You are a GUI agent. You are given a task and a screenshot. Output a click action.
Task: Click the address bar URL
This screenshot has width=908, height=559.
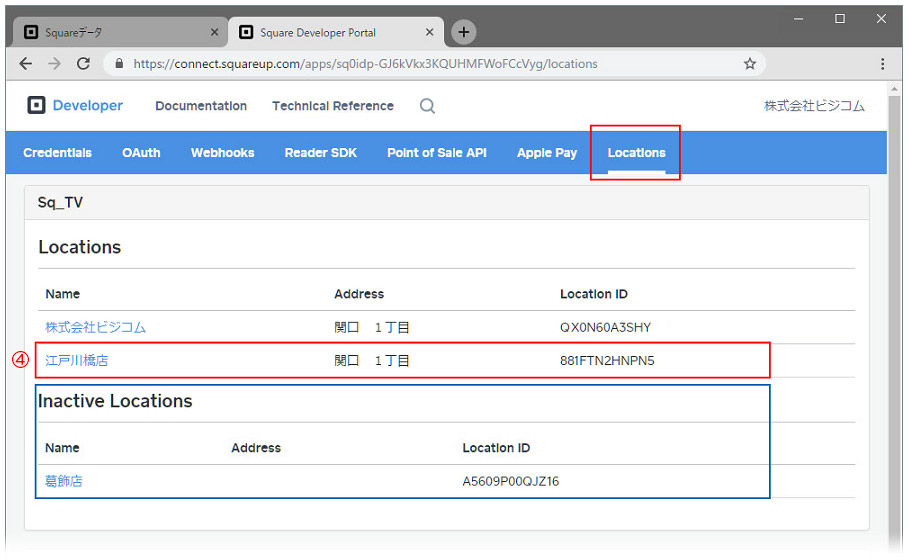point(365,64)
